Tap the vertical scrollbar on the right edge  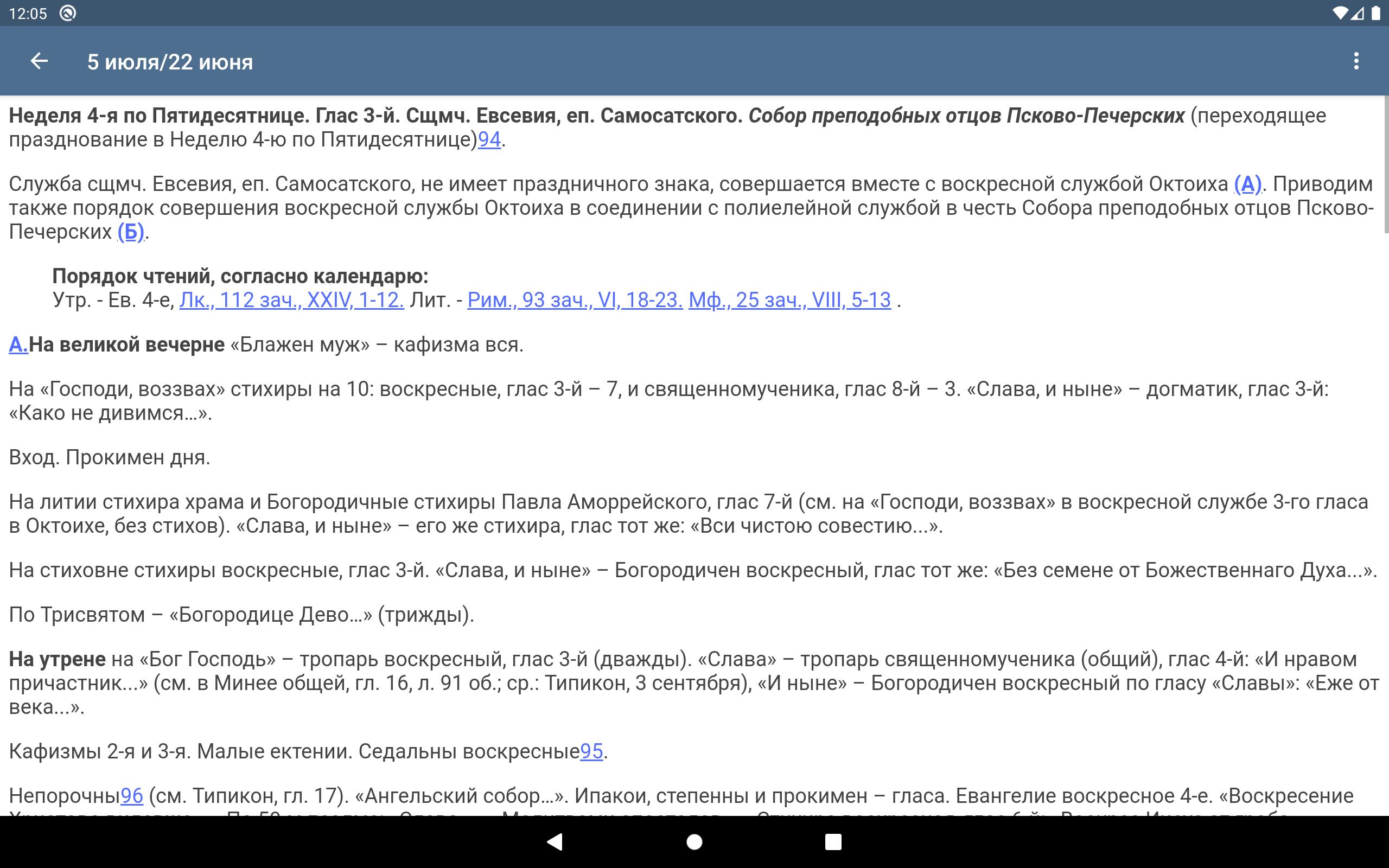click(x=1386, y=164)
